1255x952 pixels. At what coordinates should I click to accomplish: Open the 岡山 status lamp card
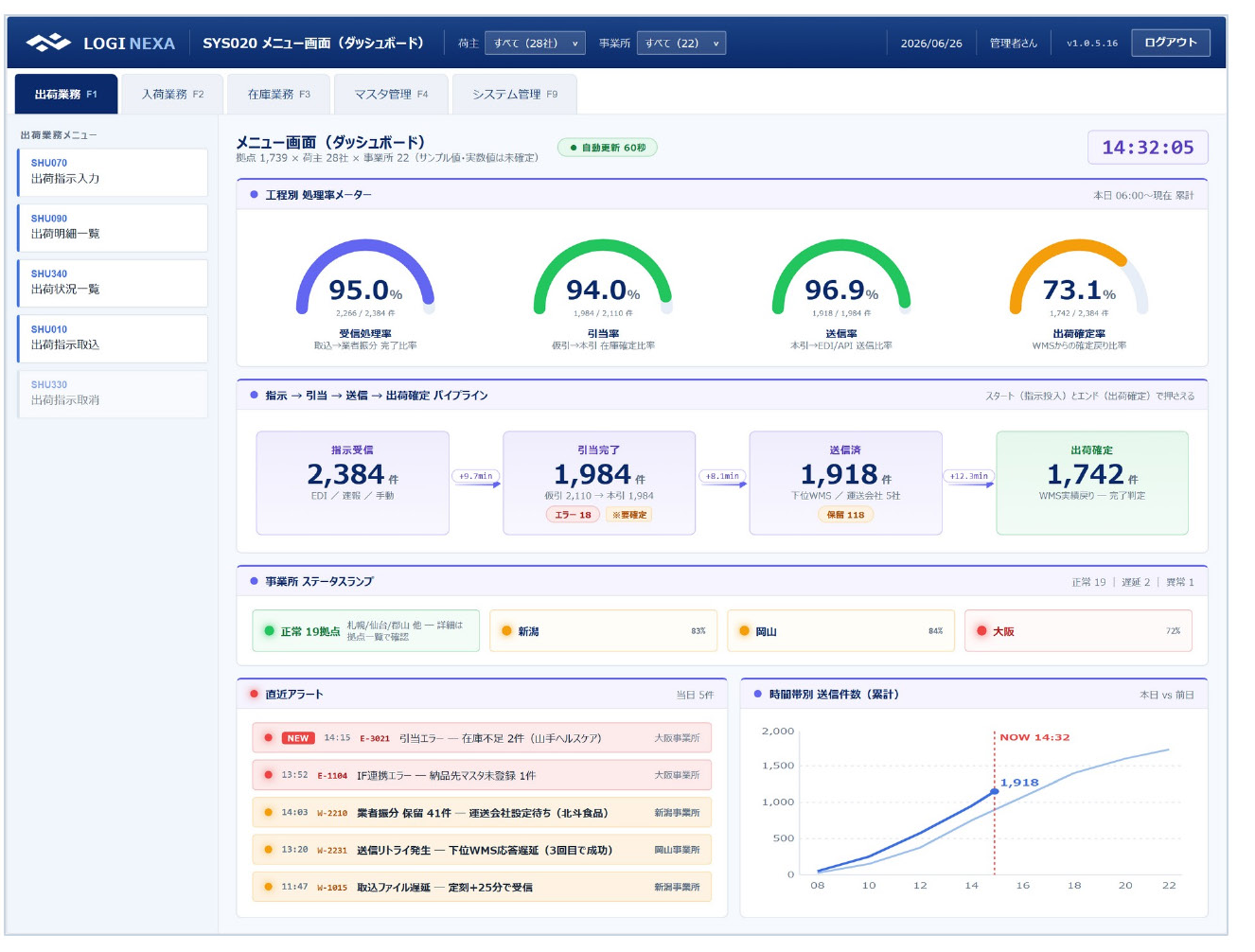tap(840, 631)
